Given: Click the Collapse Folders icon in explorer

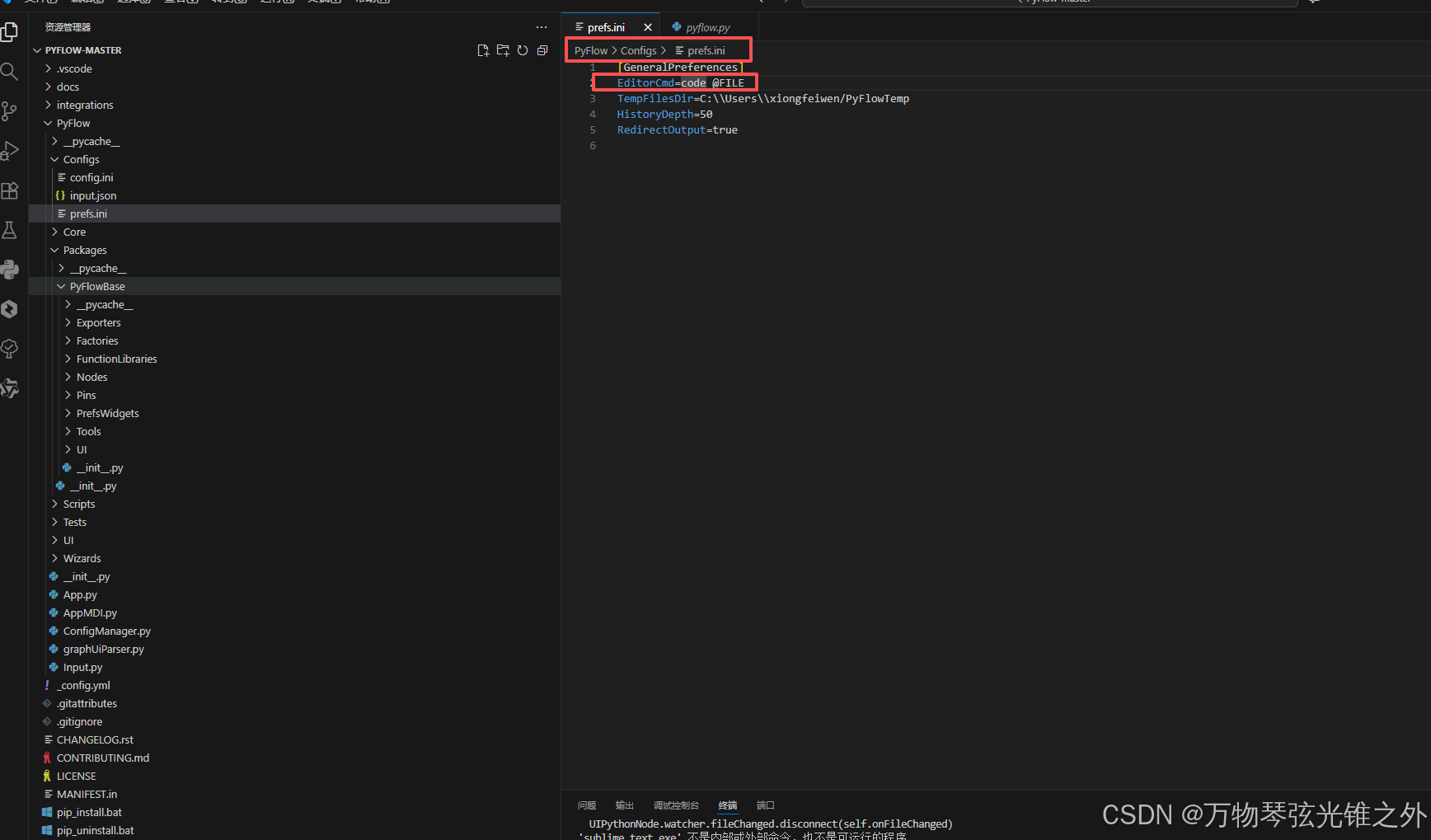Looking at the screenshot, I should pyautogui.click(x=542, y=50).
